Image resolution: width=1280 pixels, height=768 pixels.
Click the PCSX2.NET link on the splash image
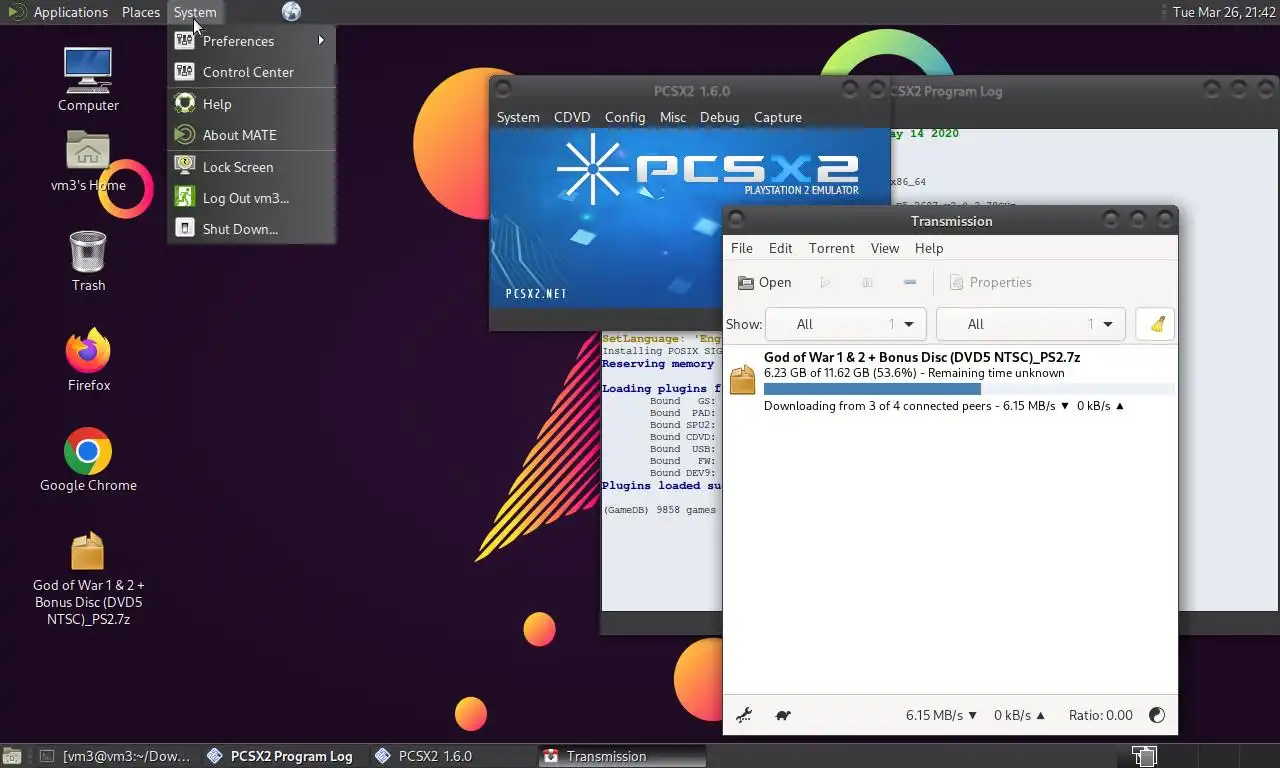536,294
